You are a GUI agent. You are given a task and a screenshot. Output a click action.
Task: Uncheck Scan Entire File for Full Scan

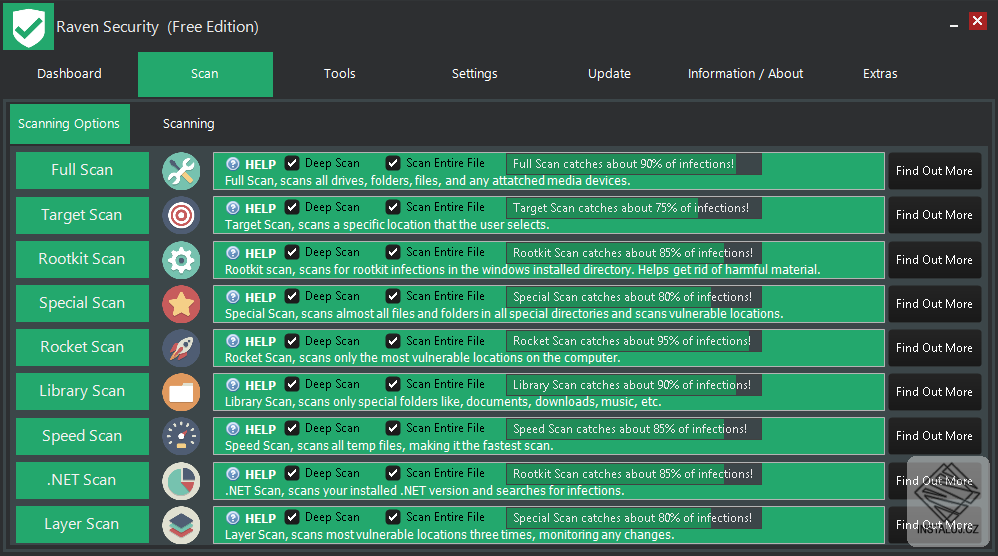(x=393, y=163)
